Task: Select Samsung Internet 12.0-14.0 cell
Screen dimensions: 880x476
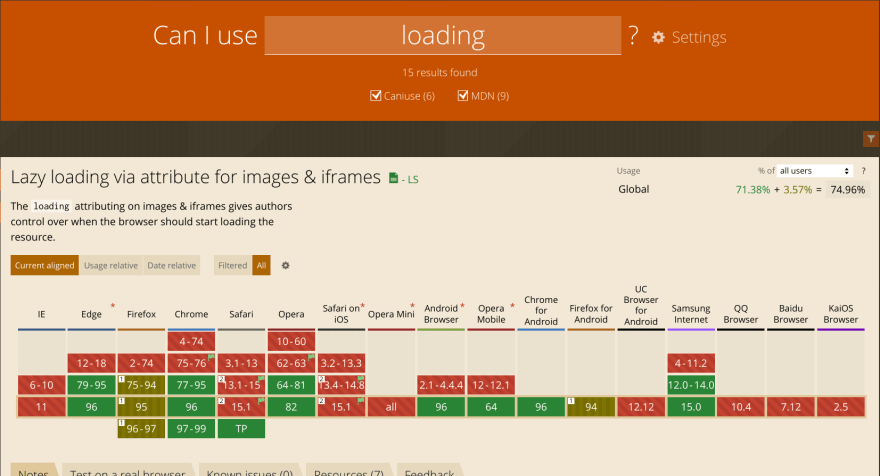Action: (x=691, y=385)
